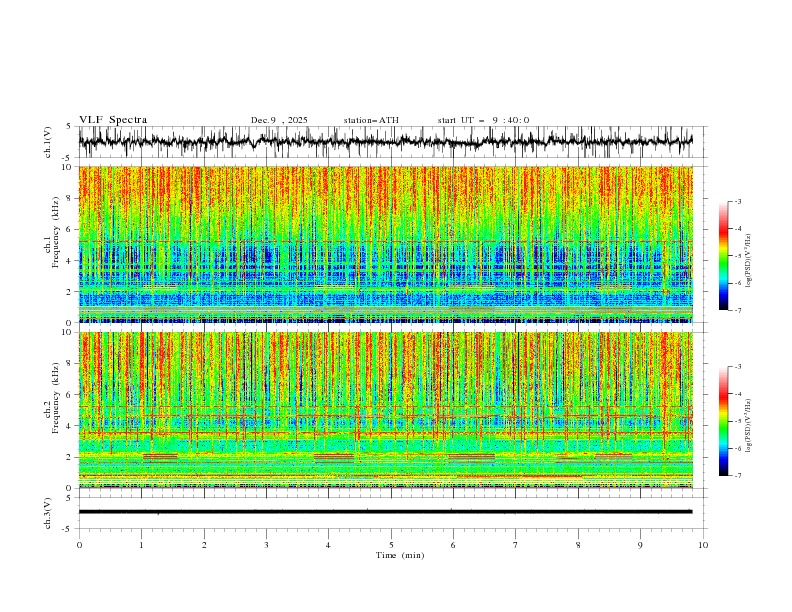Click the 'ch.1(V)' waveform axis label
The width and height of the screenshot is (792, 612).
click(48, 142)
